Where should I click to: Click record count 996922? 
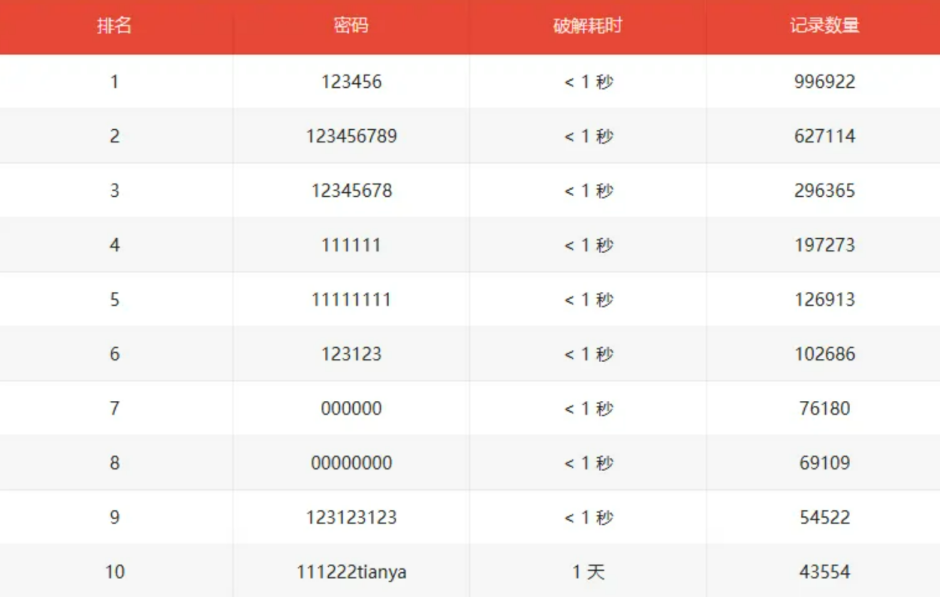tap(825, 82)
